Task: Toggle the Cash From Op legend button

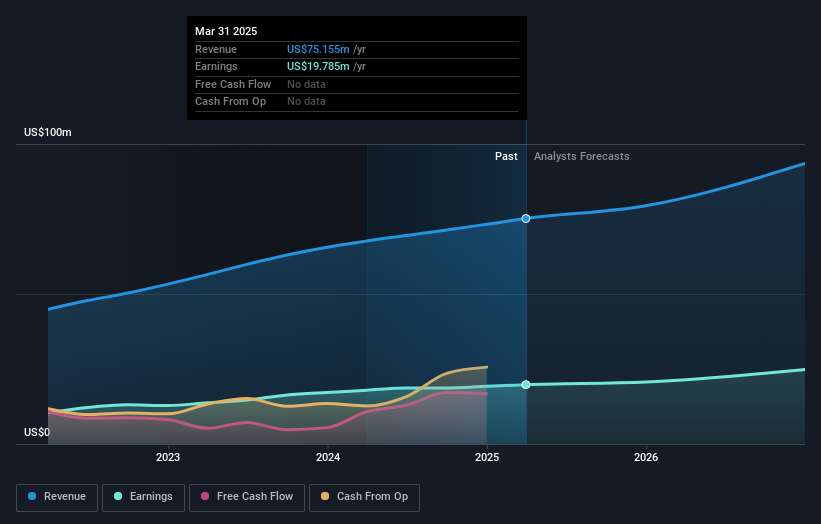Action: point(364,497)
